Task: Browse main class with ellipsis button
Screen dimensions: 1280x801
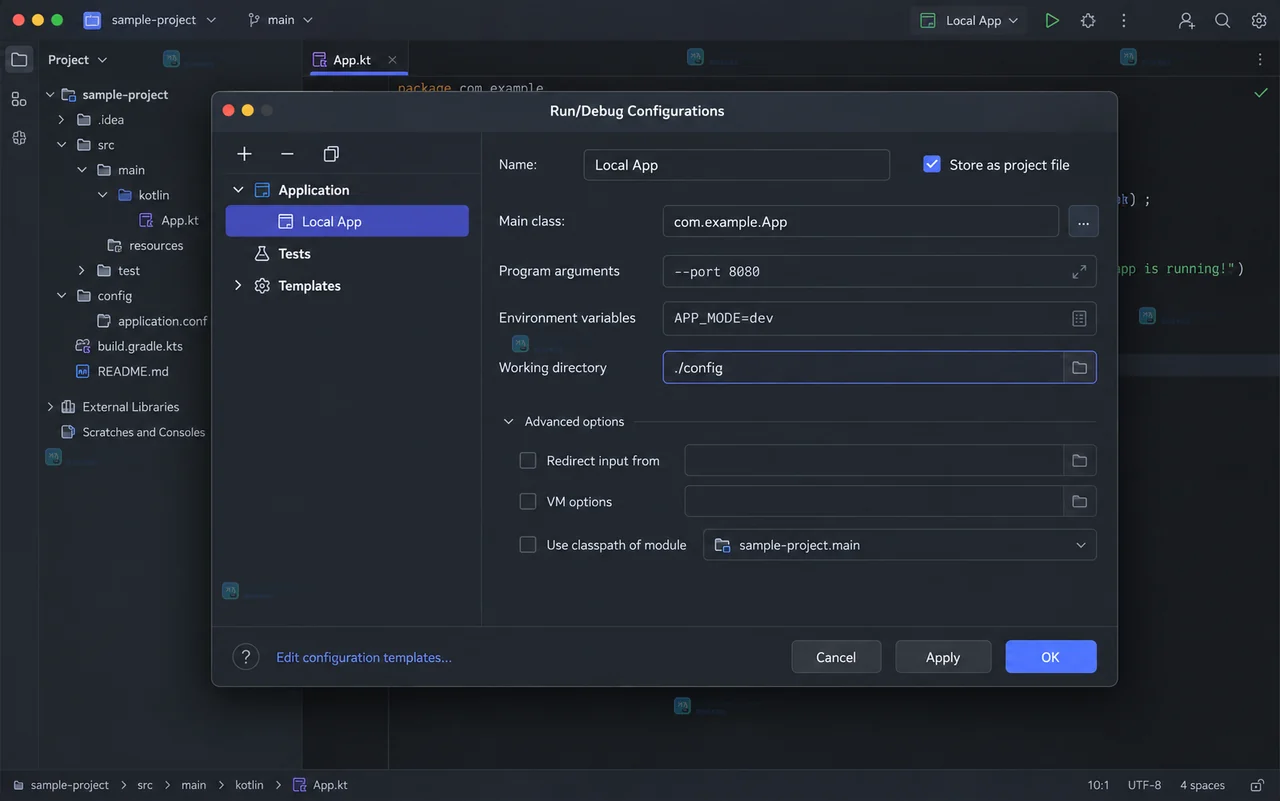Action: click(x=1083, y=221)
